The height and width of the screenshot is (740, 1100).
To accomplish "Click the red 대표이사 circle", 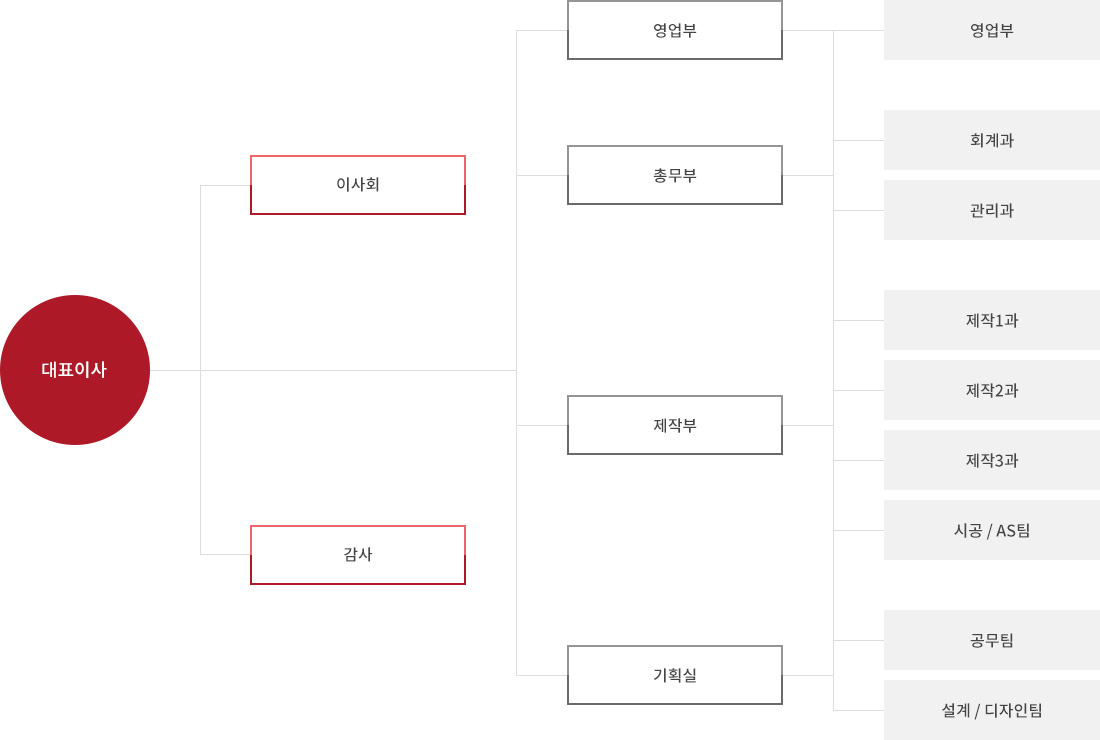I will click(75, 370).
